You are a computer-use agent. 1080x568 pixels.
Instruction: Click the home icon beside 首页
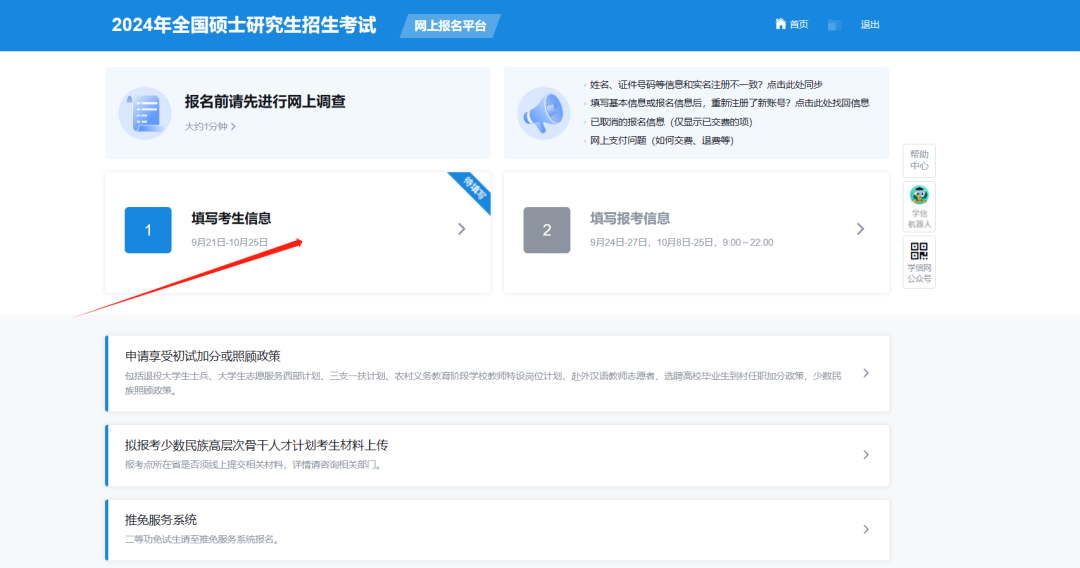point(780,24)
